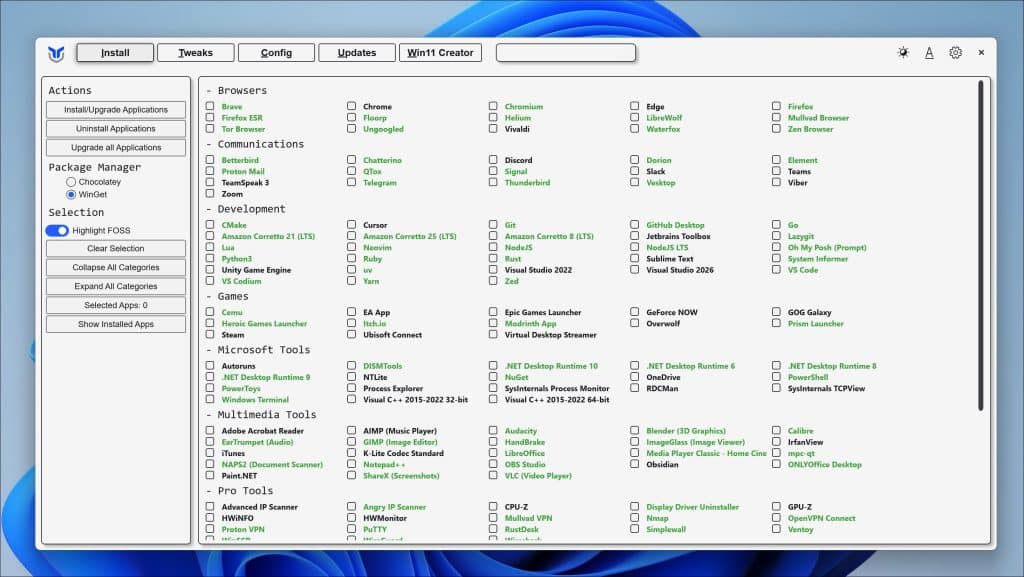This screenshot has height=577, width=1024.
Task: Check the Git checkbox
Action: coord(493,225)
